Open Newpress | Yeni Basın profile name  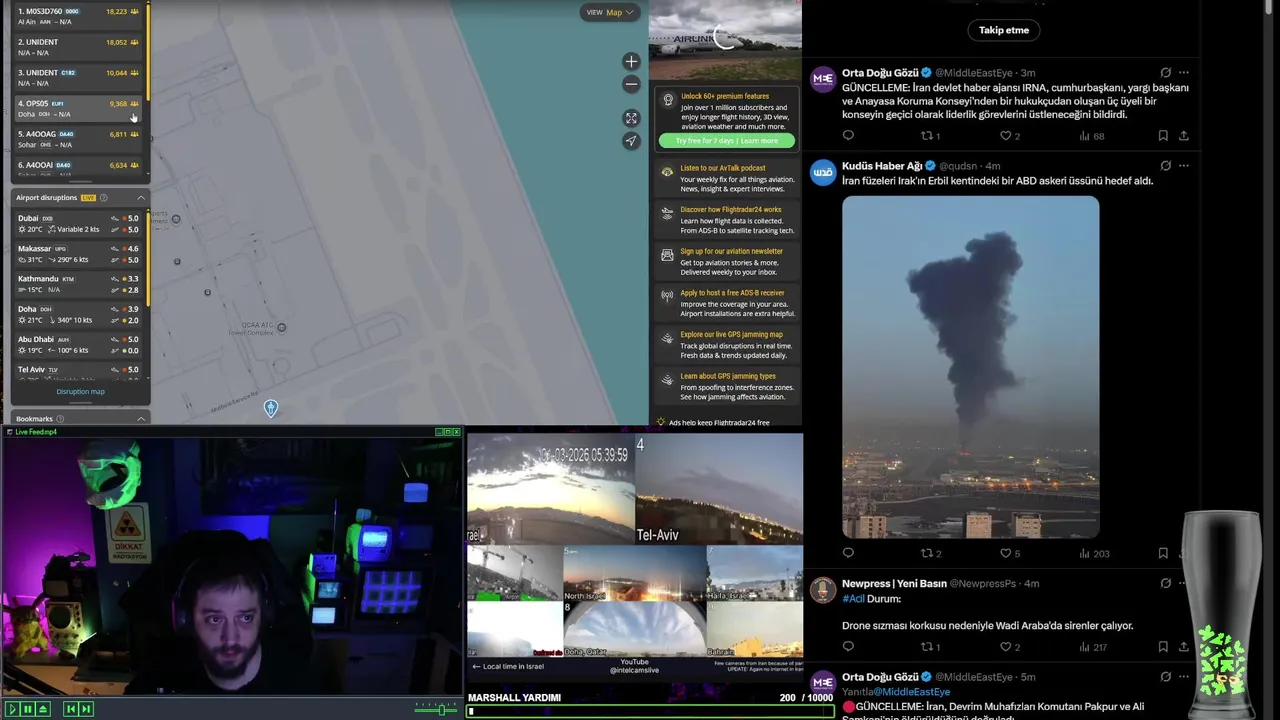point(894,583)
